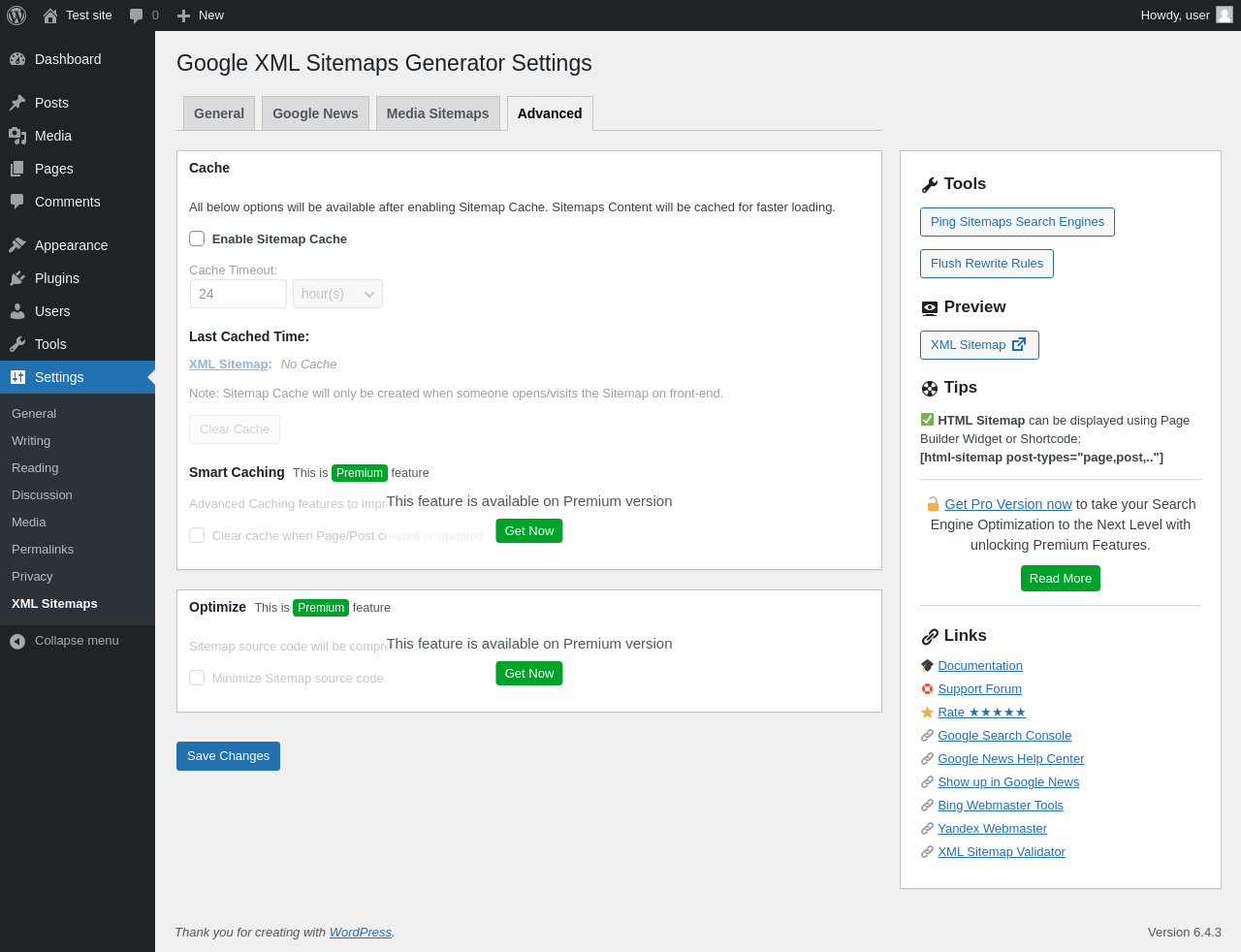This screenshot has width=1241, height=952.
Task: Click the Appearance paintbrush icon
Action: (17, 245)
